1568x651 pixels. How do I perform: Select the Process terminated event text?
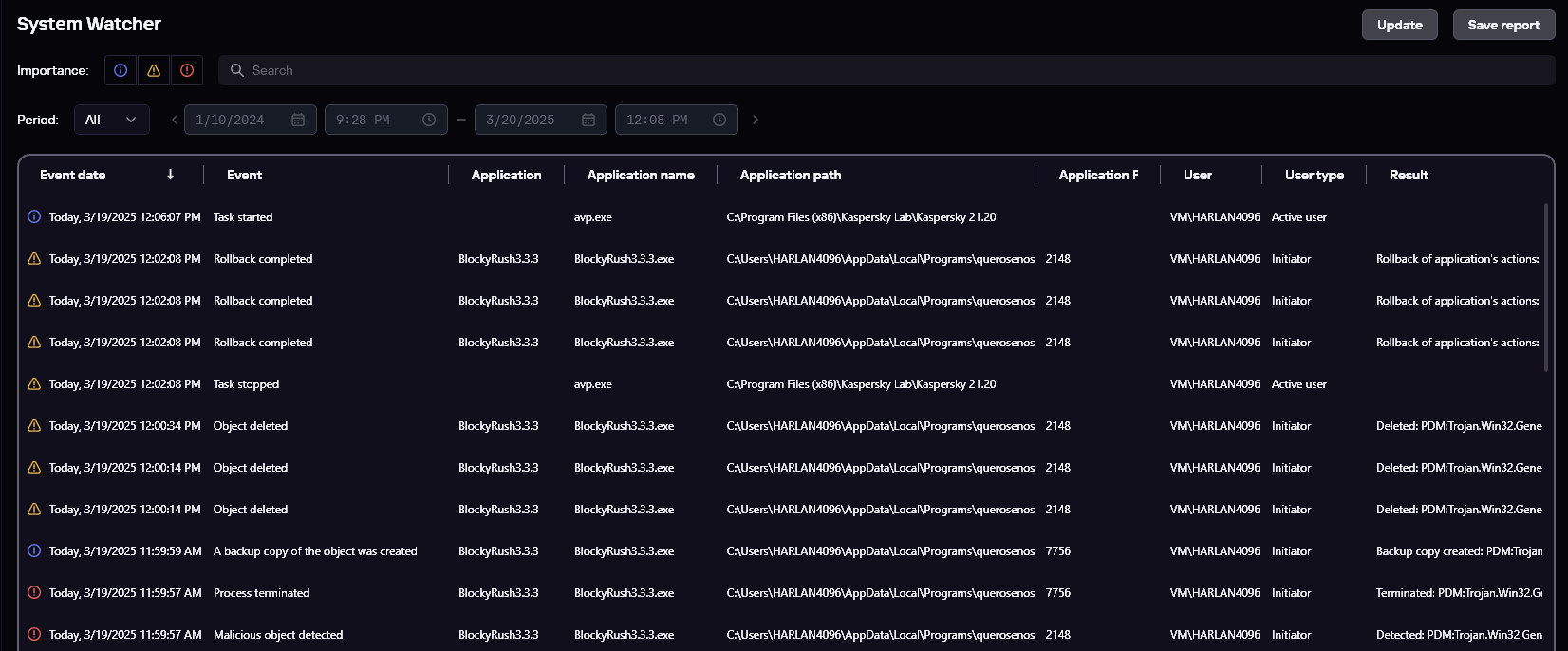point(261,593)
